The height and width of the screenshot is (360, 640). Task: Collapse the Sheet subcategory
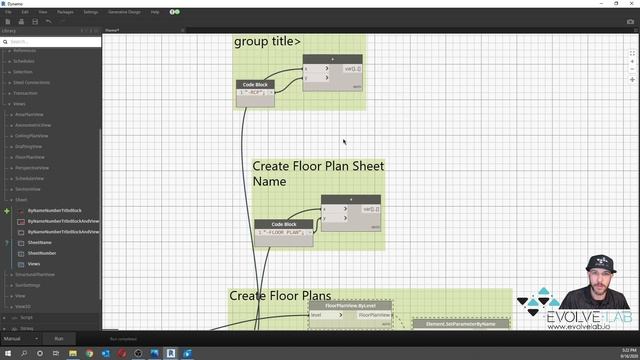(x=21, y=200)
